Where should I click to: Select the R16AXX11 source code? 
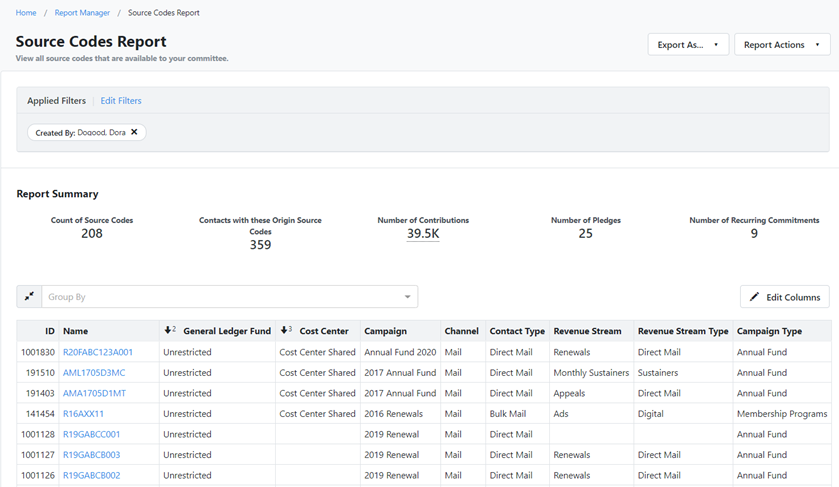point(83,414)
